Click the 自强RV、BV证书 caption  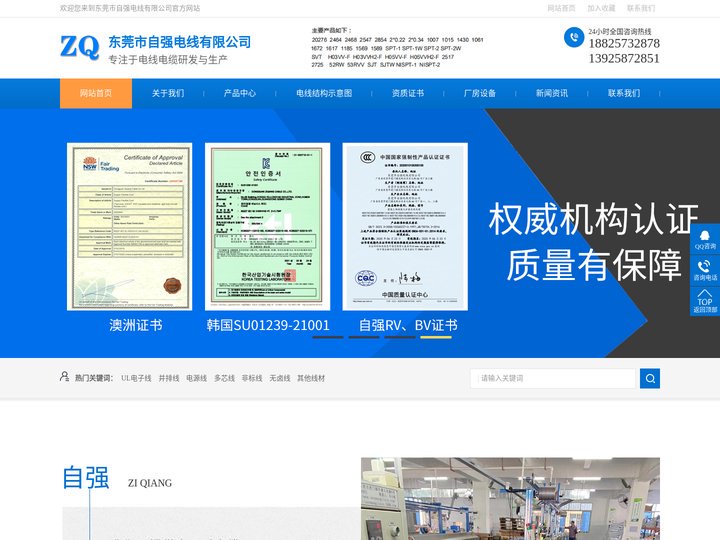408,325
